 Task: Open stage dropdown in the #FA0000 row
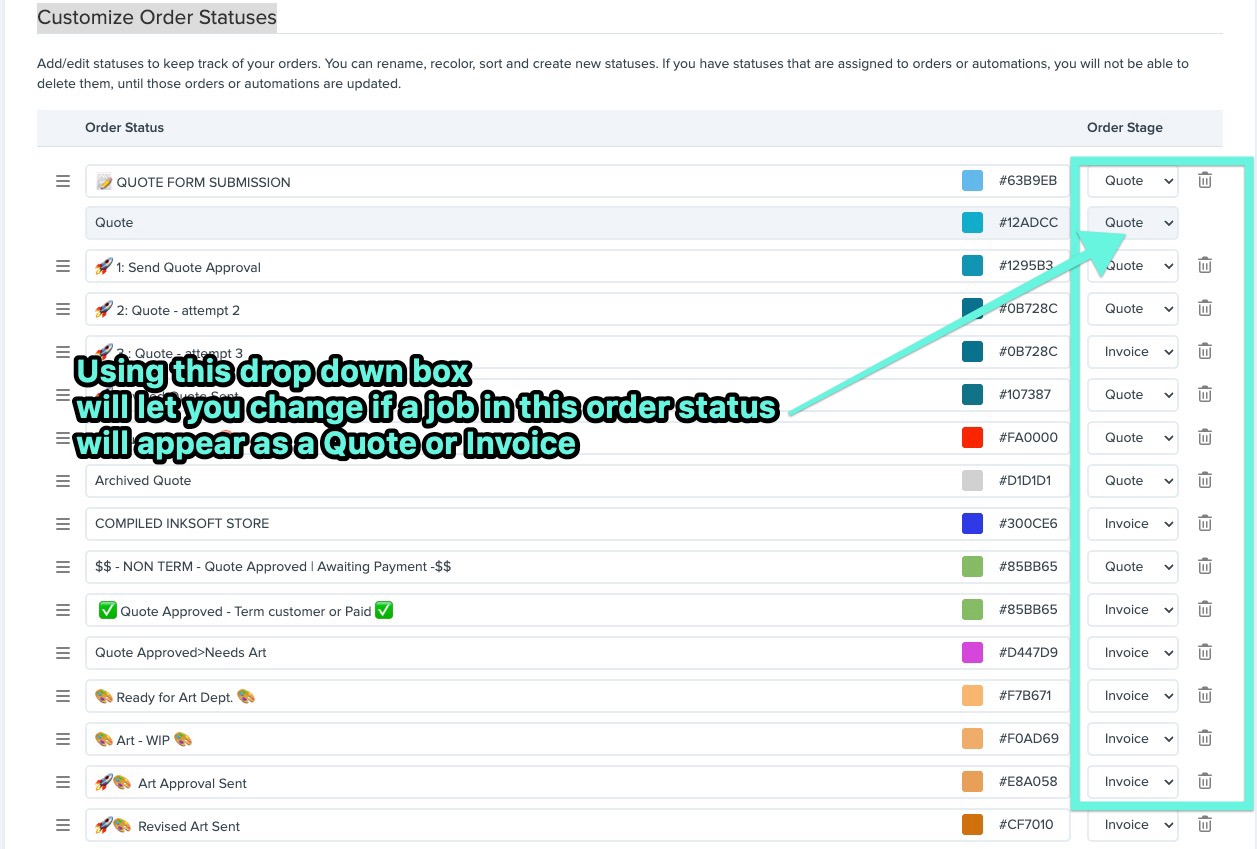(x=1133, y=437)
